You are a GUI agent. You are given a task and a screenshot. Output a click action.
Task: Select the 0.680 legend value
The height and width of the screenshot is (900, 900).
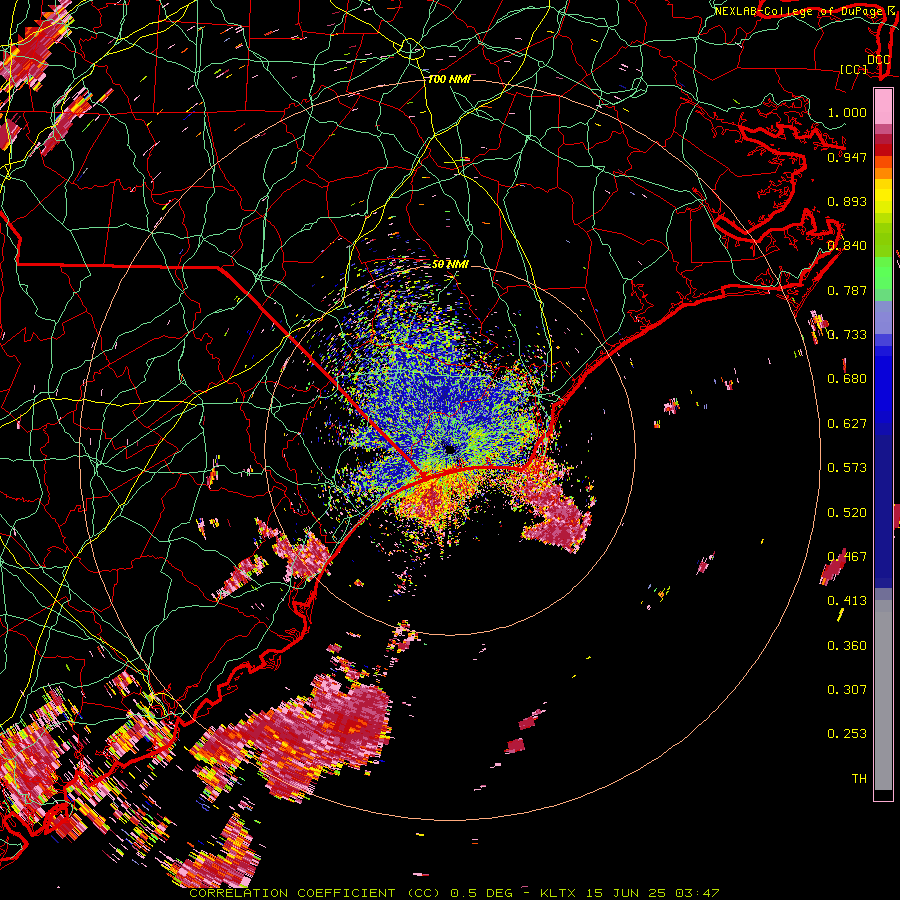coord(847,379)
